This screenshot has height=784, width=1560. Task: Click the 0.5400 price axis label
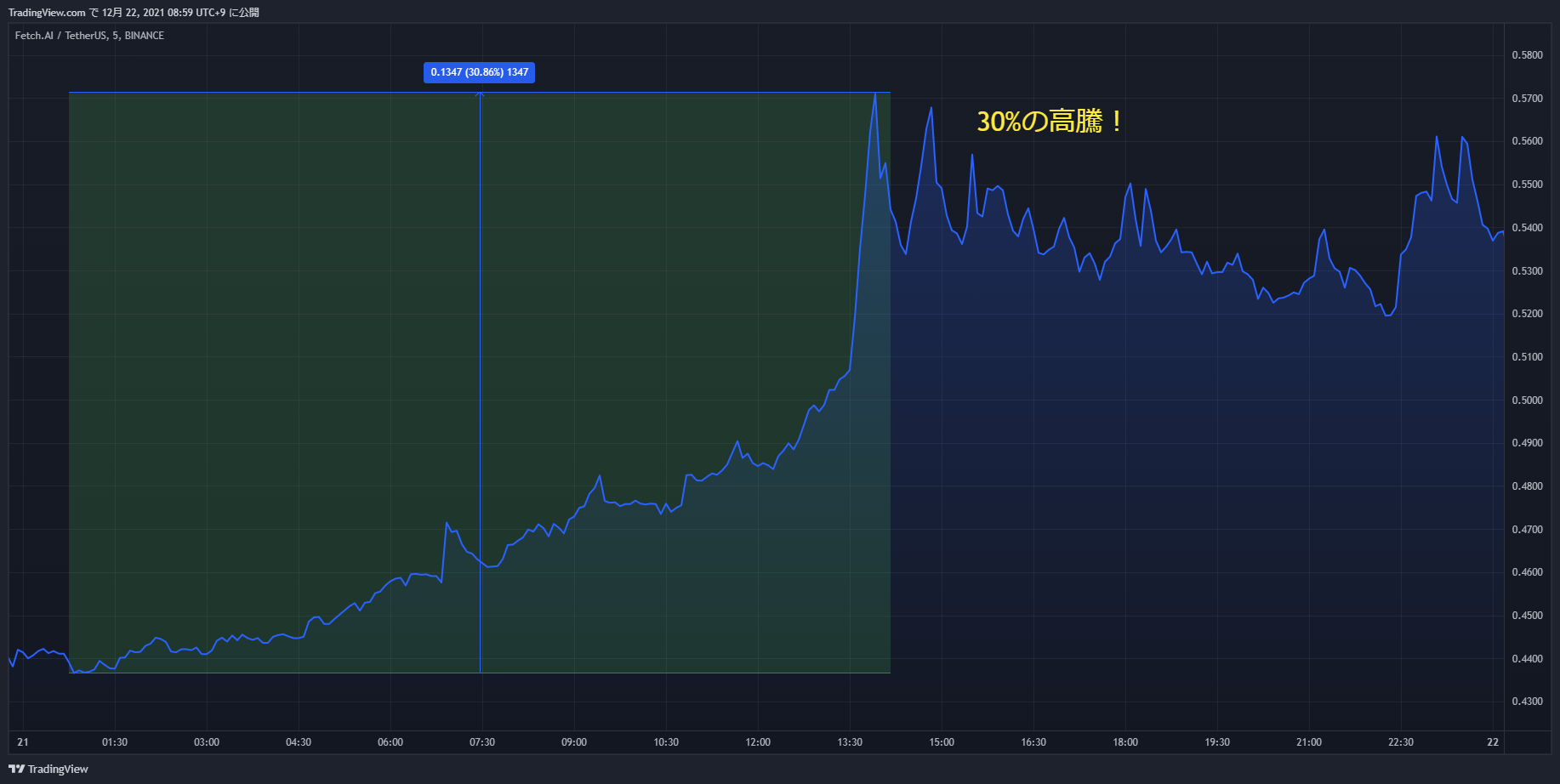point(1527,228)
